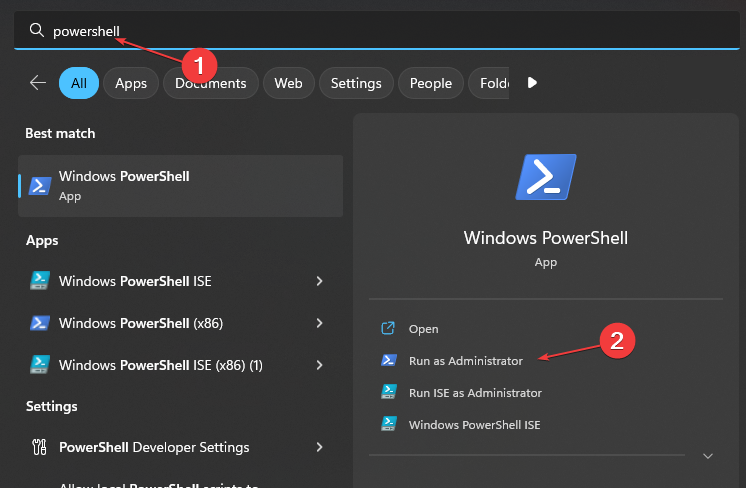Click the Best match heading
The height and width of the screenshot is (488, 746).
pyautogui.click(x=60, y=133)
